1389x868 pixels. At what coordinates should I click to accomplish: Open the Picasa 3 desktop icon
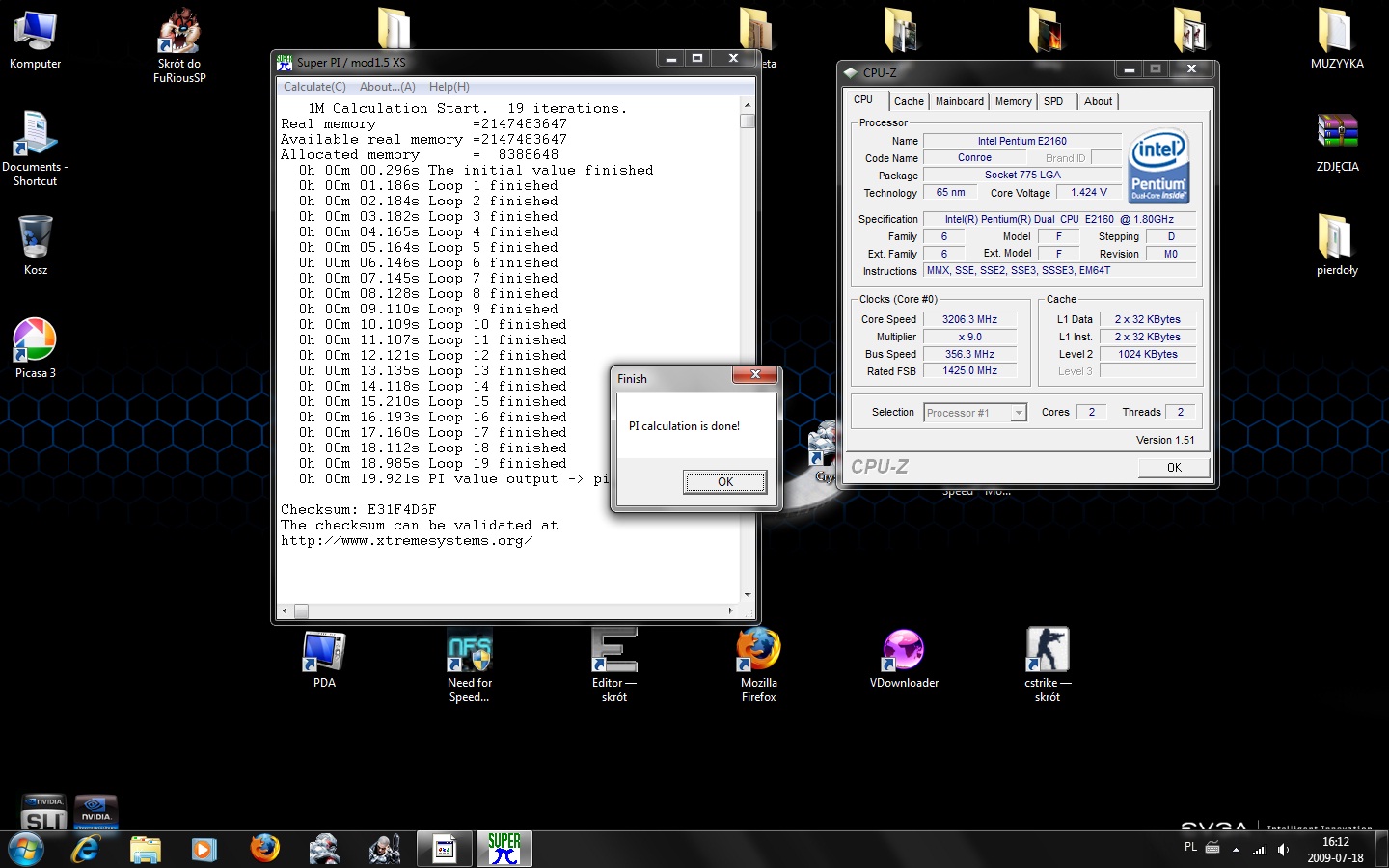pyautogui.click(x=35, y=340)
